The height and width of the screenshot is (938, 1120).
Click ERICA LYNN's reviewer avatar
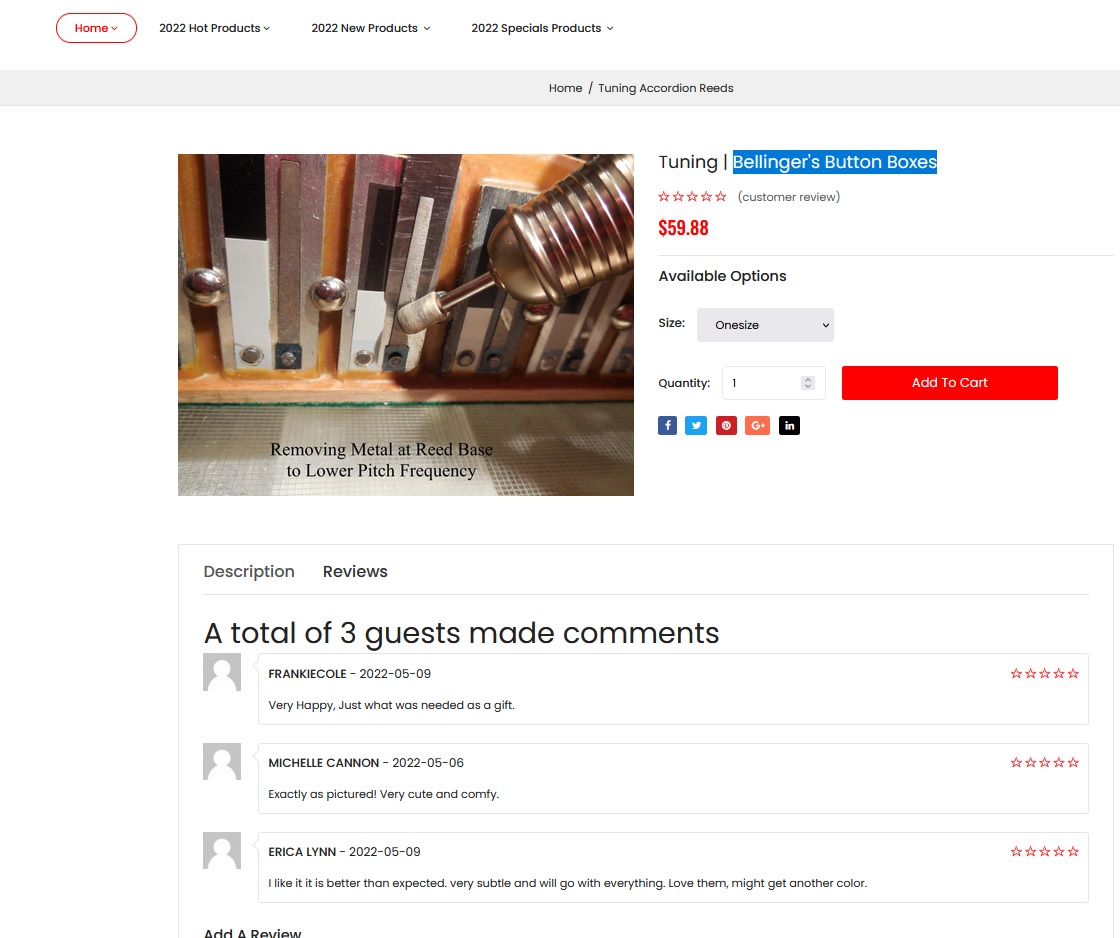point(222,850)
